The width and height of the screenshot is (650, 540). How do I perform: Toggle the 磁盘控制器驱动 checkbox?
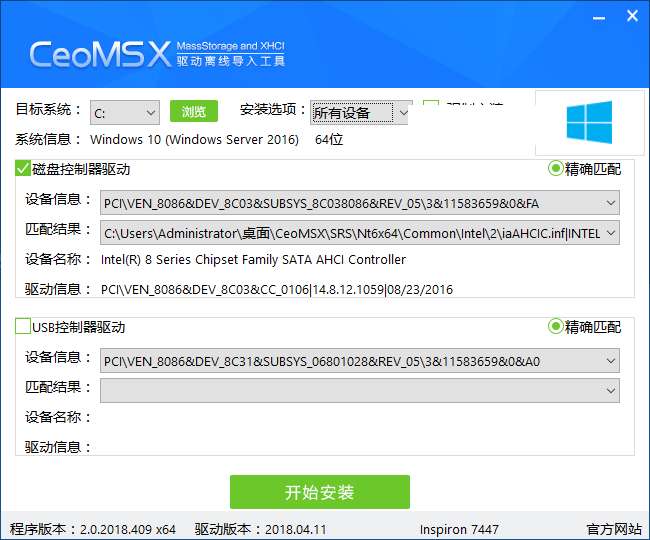[x=23, y=169]
